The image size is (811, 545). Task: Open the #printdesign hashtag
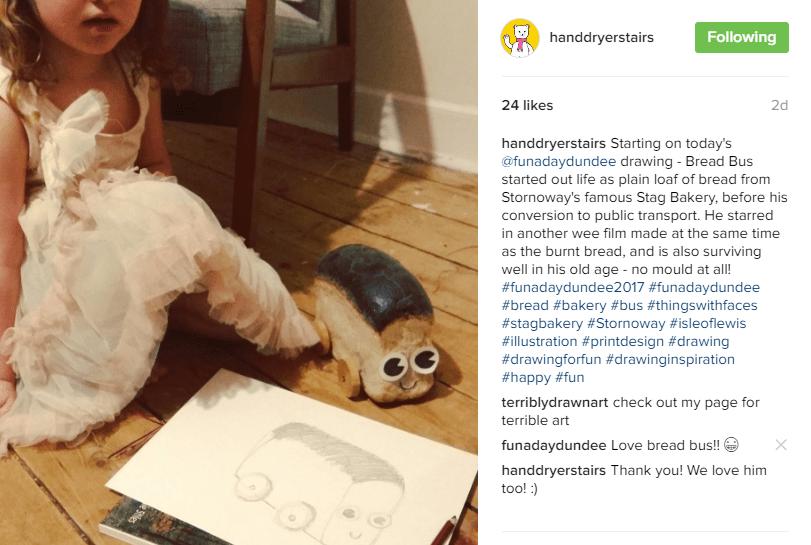coord(622,342)
